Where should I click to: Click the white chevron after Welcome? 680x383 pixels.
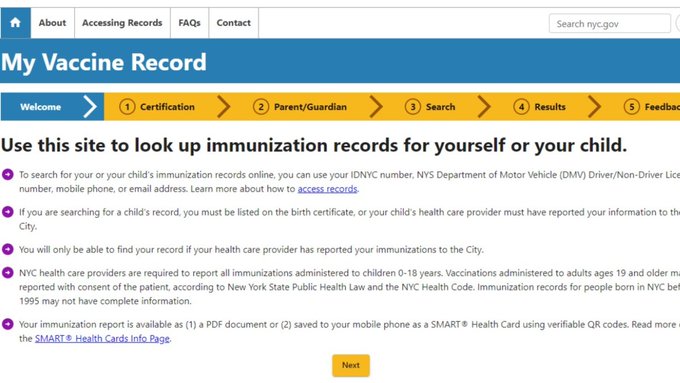point(90,107)
